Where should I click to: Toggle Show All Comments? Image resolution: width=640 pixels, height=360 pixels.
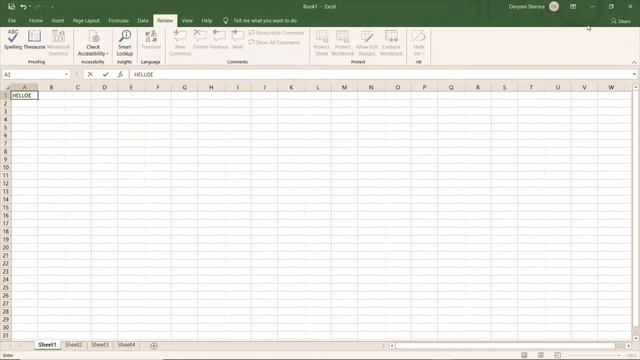click(x=274, y=42)
